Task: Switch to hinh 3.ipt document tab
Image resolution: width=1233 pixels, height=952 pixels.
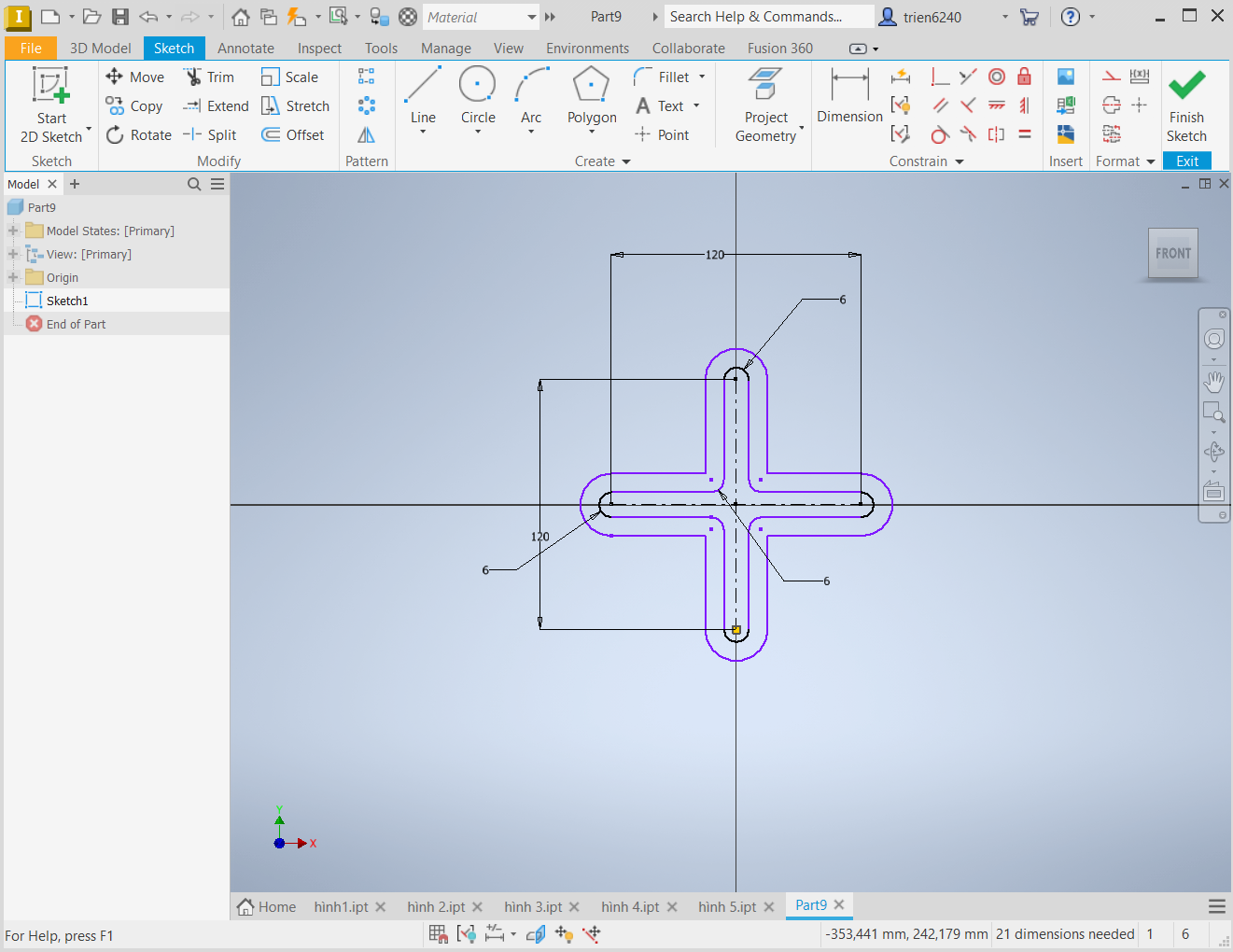Action: point(533,906)
